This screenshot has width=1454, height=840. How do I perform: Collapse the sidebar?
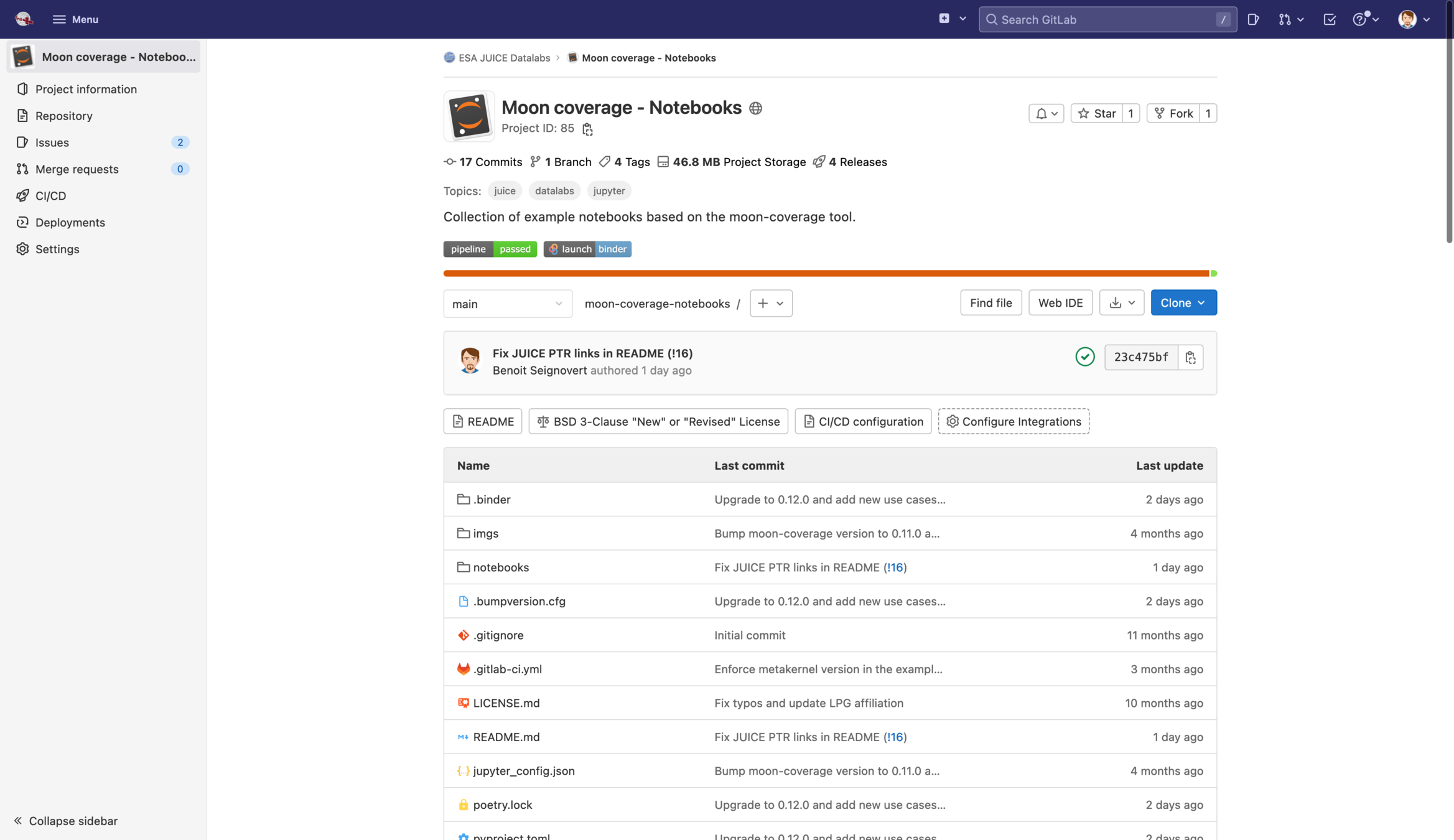tap(66, 821)
